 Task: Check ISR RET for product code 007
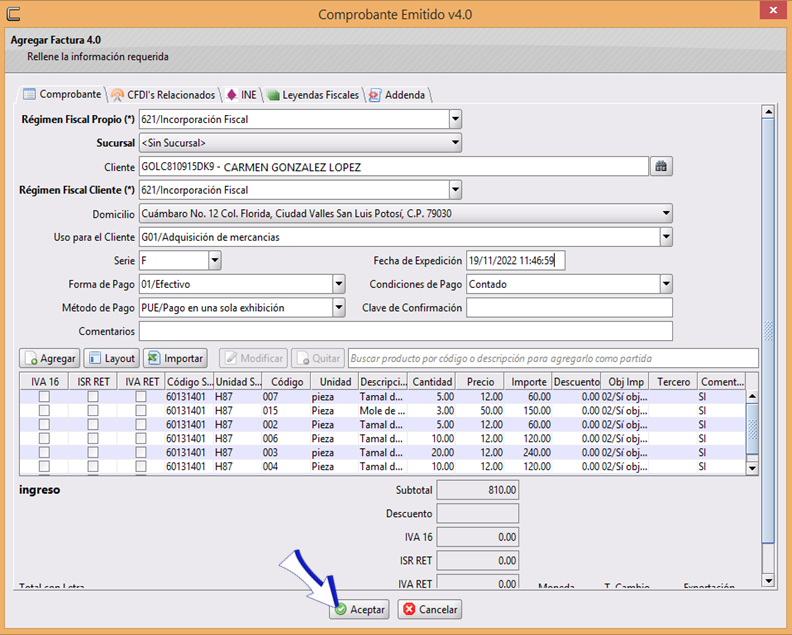point(93,397)
